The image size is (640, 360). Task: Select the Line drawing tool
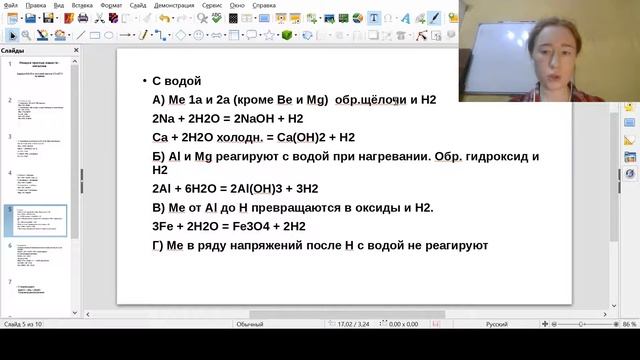[80, 36]
